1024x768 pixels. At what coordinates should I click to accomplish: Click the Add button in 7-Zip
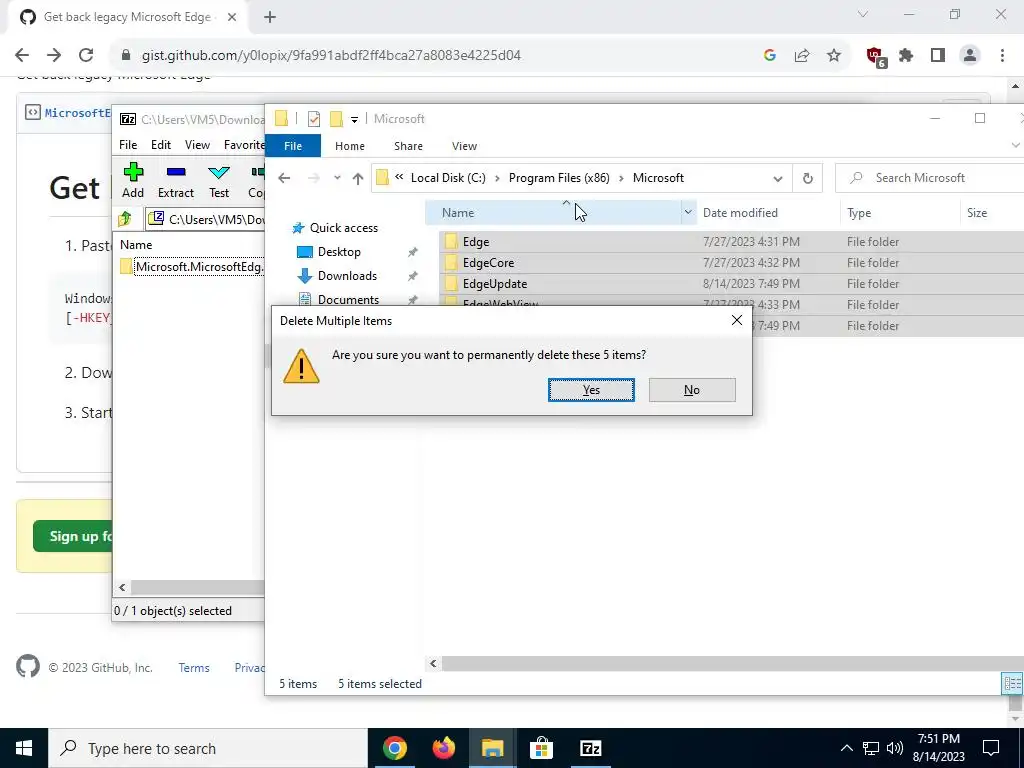[133, 181]
